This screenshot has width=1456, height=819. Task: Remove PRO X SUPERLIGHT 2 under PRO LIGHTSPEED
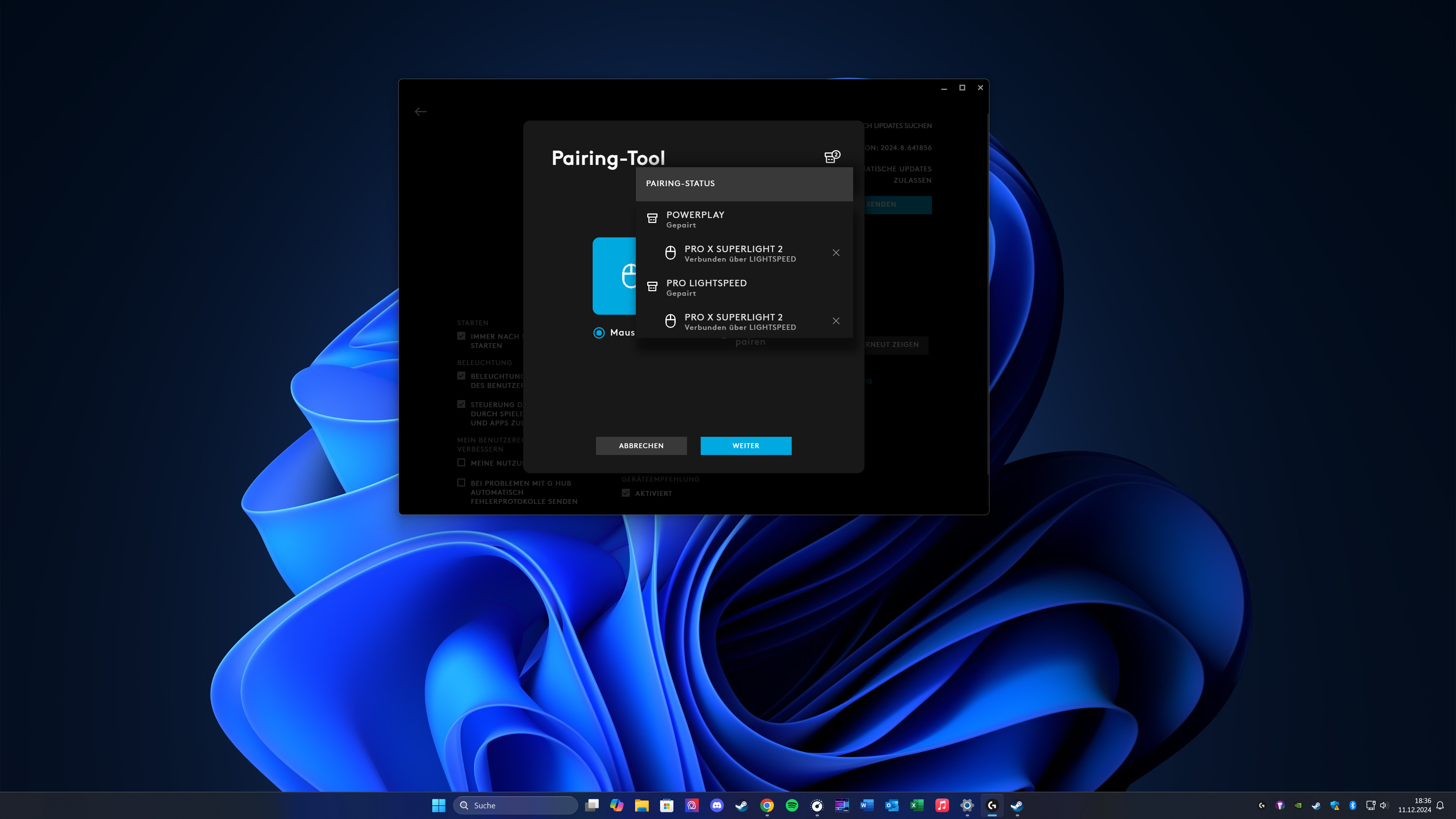[x=836, y=321]
